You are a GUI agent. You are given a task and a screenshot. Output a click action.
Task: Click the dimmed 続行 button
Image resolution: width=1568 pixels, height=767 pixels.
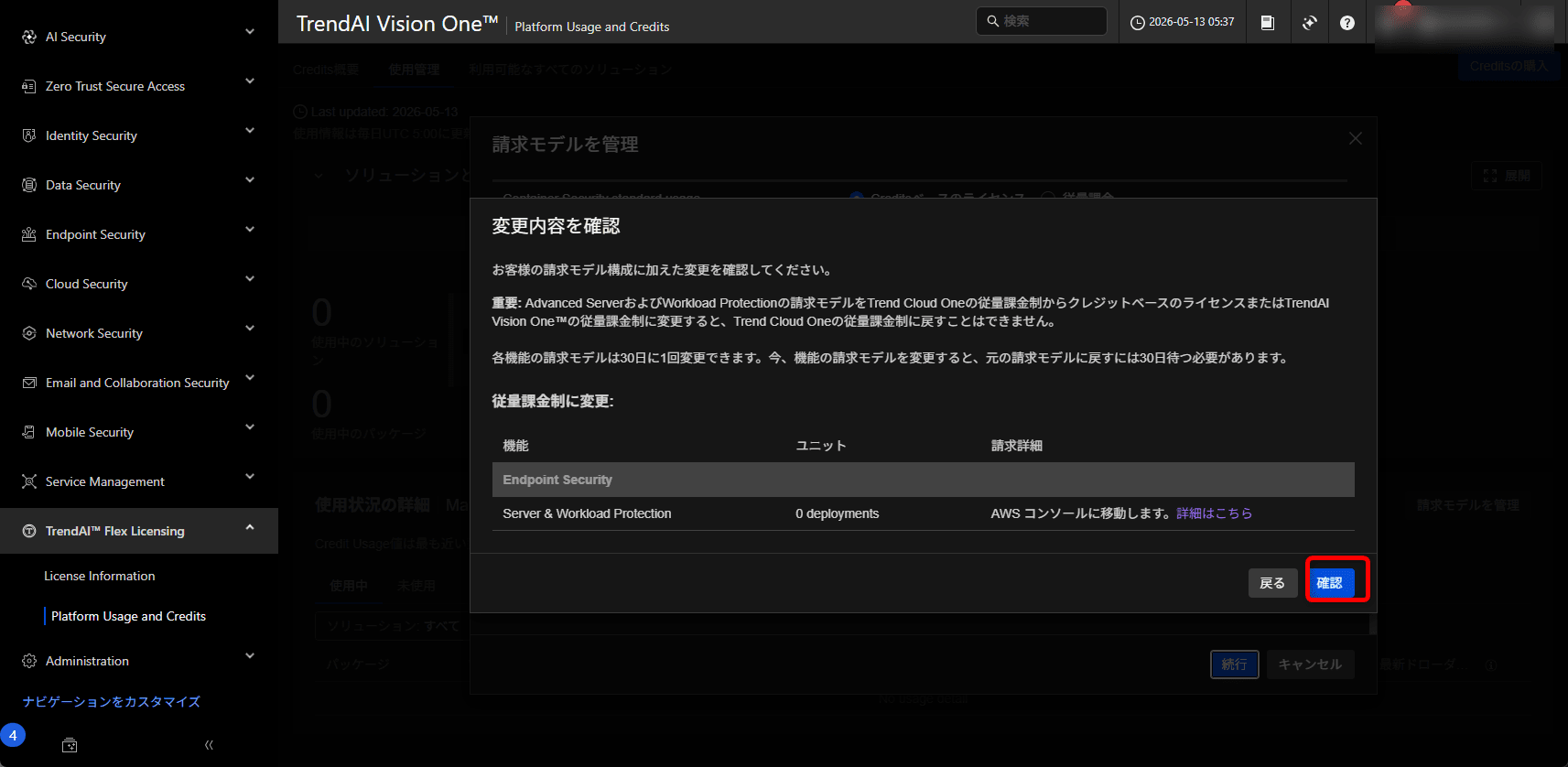pyautogui.click(x=1234, y=664)
